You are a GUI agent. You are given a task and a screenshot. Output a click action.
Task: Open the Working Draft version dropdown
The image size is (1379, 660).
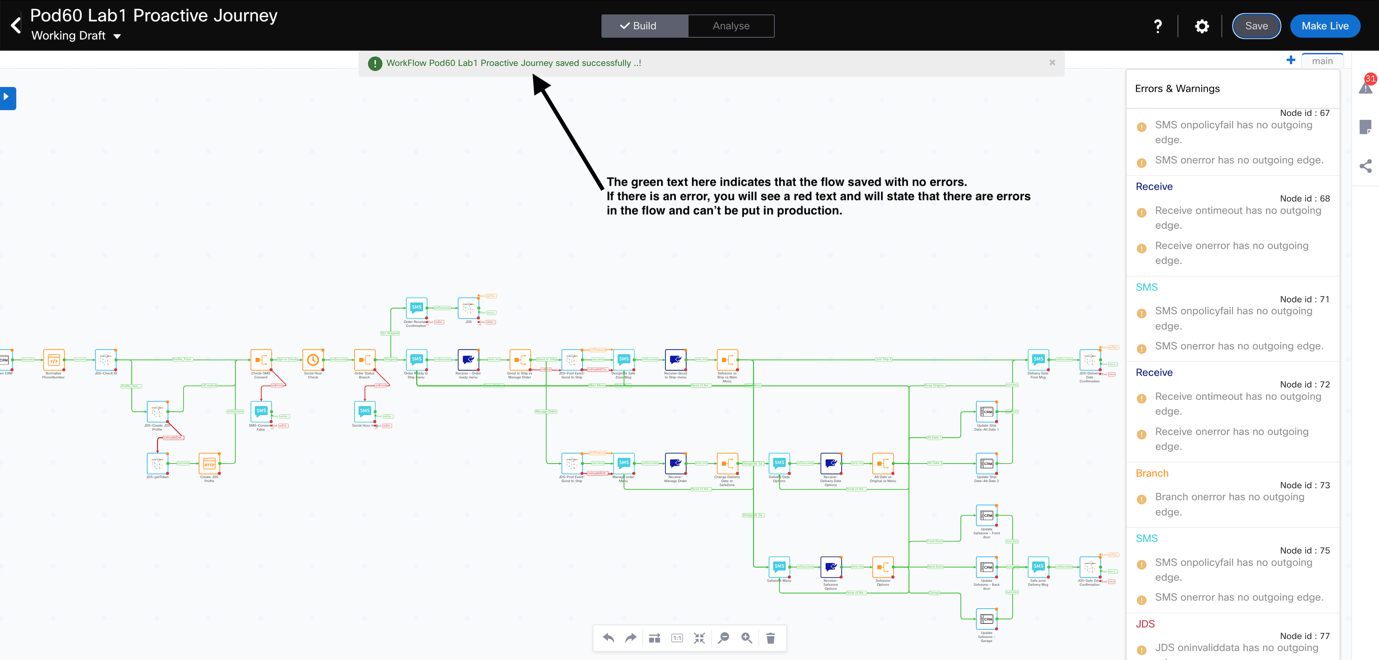(76, 36)
